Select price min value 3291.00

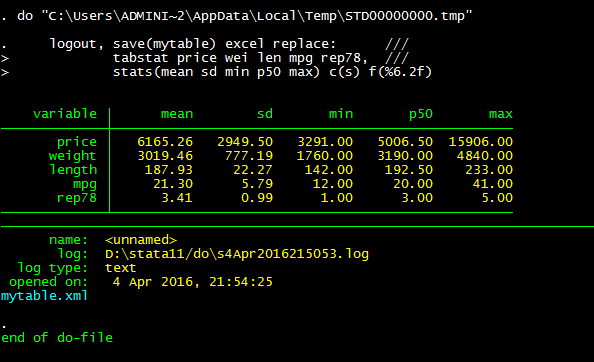click(x=325, y=142)
